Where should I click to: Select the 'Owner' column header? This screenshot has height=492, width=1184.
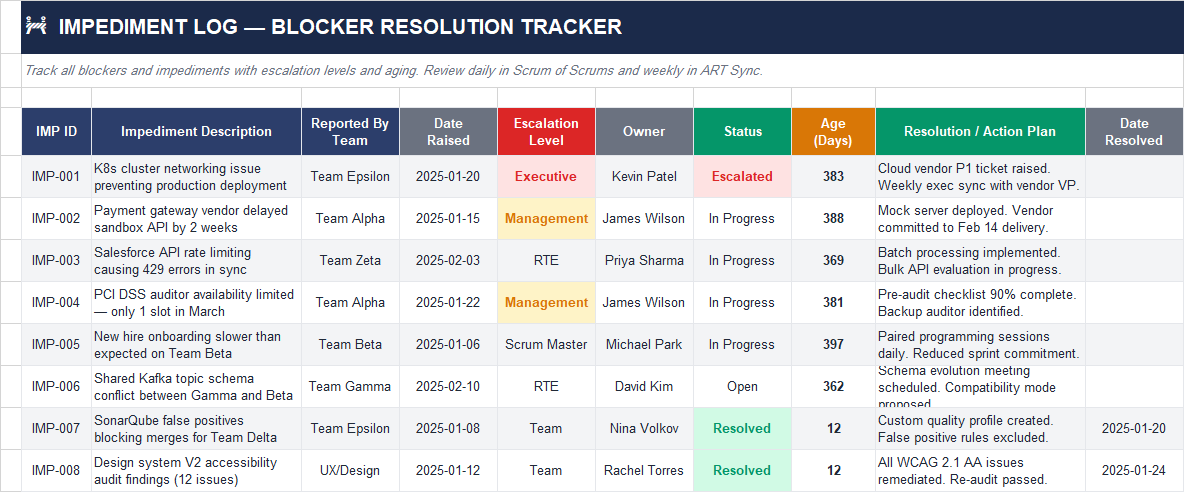pos(644,131)
